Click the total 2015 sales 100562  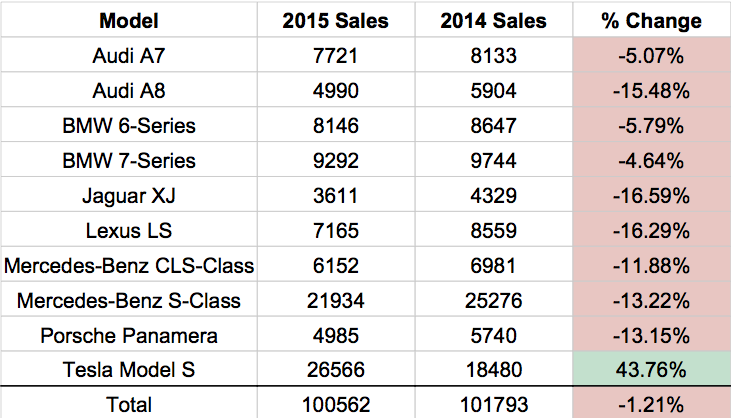336,403
